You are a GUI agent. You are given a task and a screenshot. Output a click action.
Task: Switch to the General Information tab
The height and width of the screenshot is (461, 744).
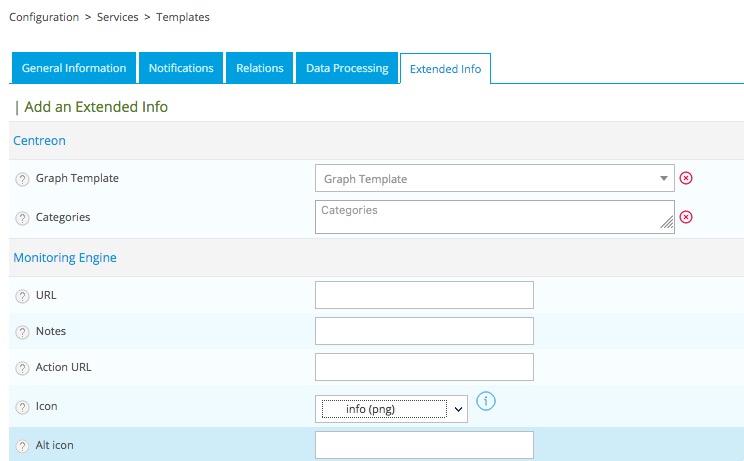(74, 68)
